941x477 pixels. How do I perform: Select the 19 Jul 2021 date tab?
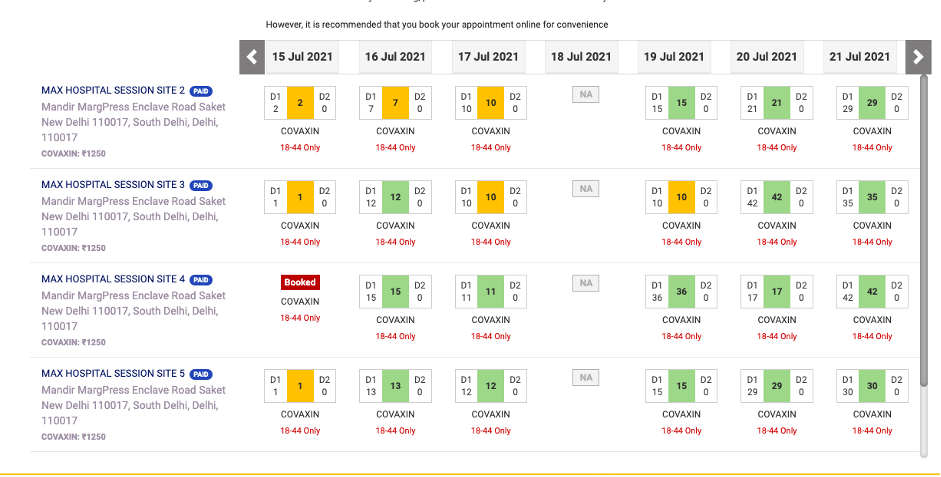coord(681,57)
